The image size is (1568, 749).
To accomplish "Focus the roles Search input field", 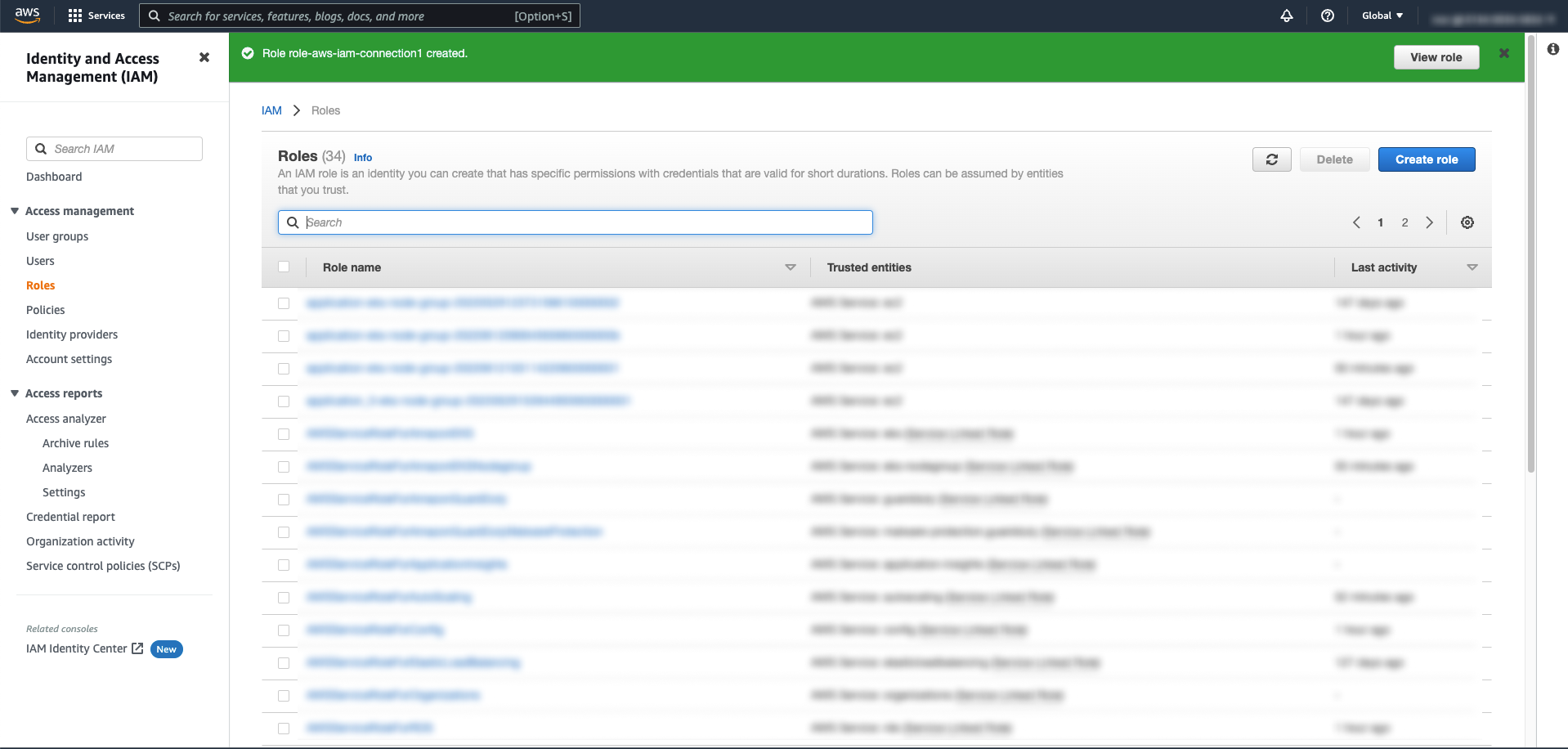I will (x=576, y=222).
